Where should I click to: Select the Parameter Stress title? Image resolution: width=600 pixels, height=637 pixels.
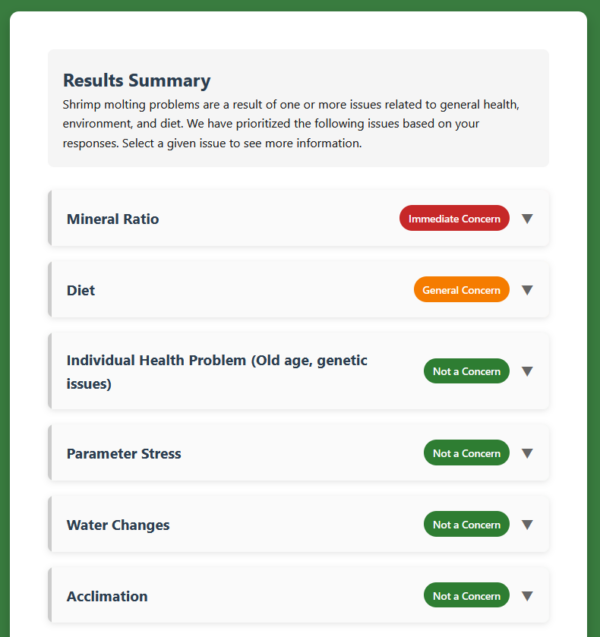click(x=123, y=453)
